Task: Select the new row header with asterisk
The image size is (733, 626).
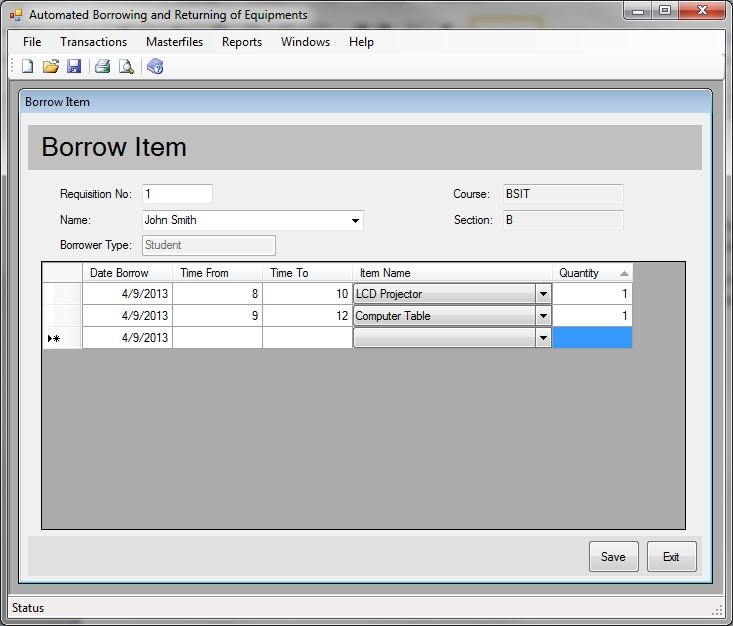Action: 61,338
